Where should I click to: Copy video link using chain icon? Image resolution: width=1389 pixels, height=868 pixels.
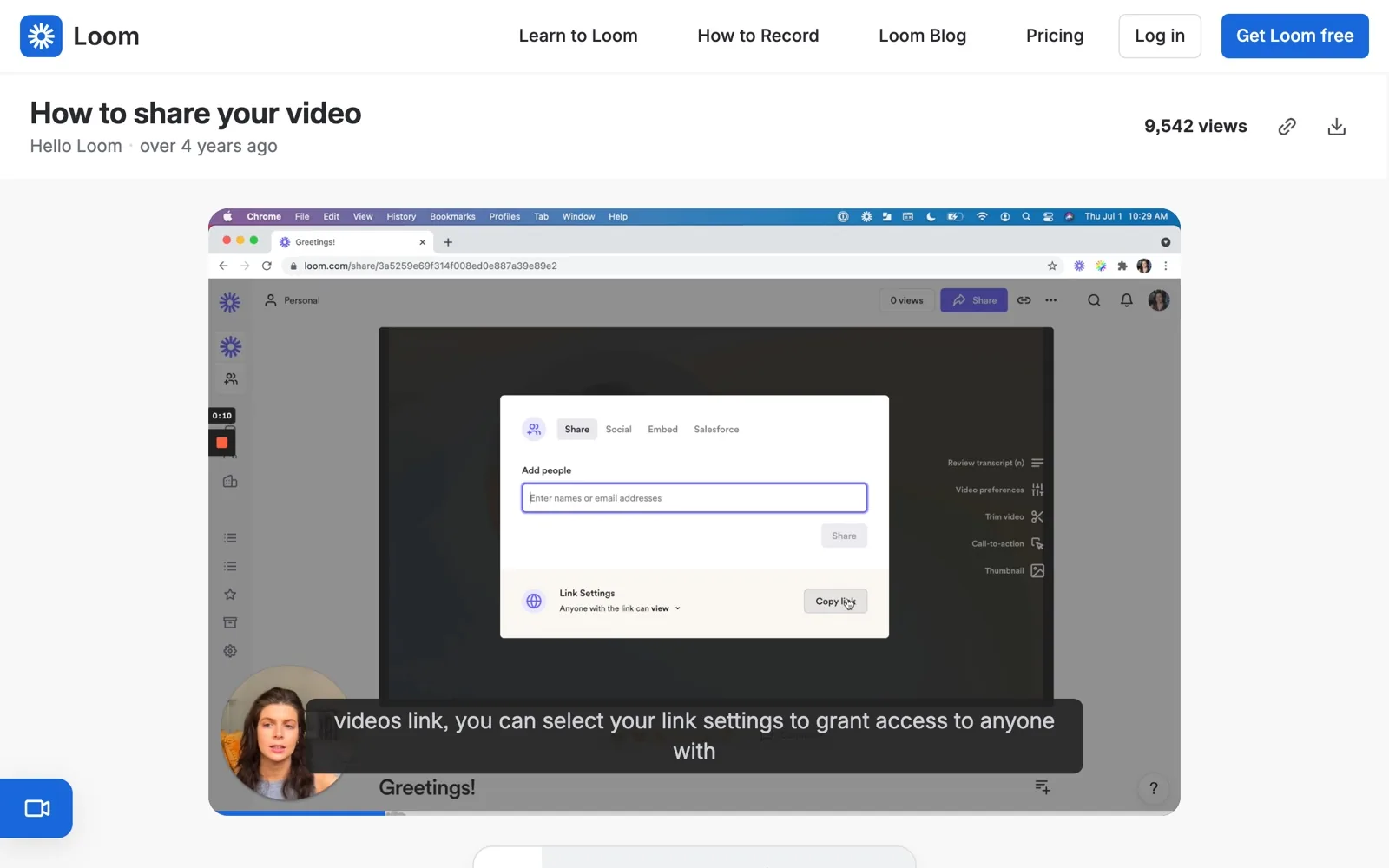pyautogui.click(x=1287, y=127)
